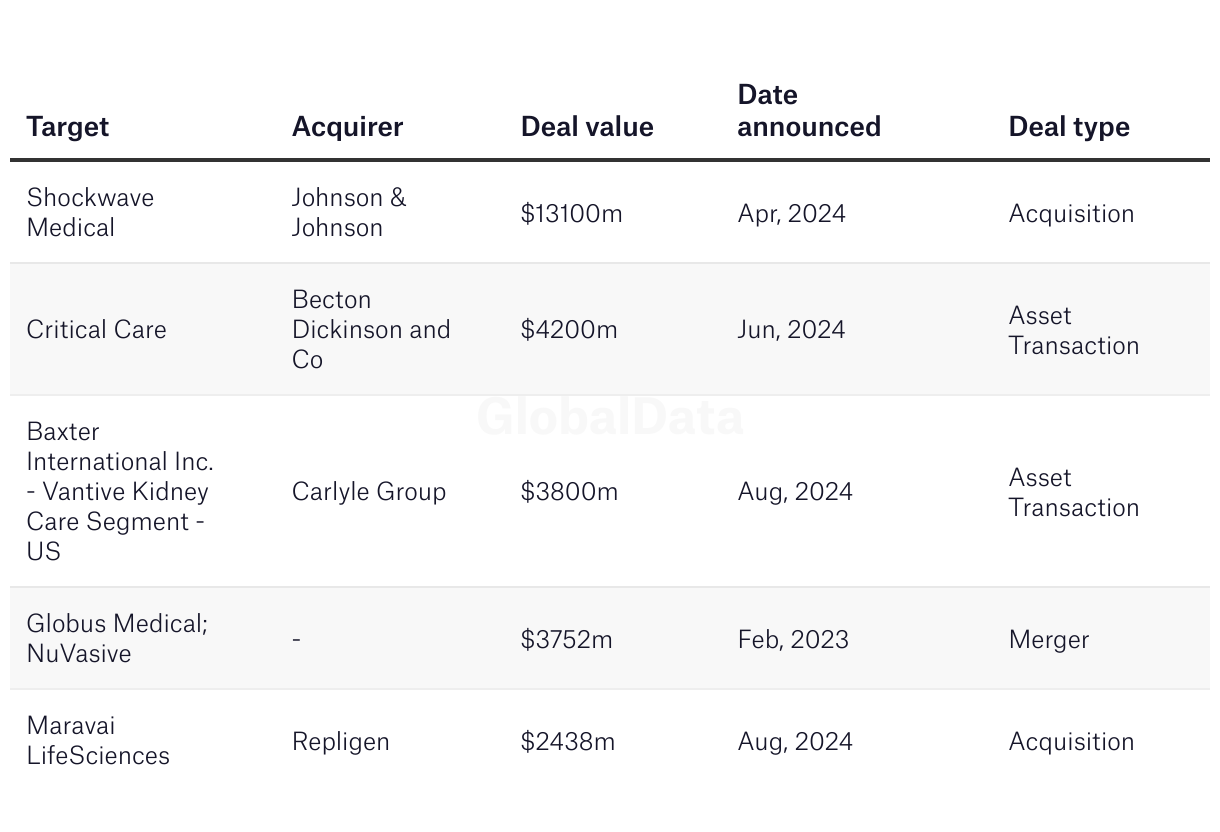Click the Globus Medical; NuVasive target
1220x832 pixels.
[117, 638]
